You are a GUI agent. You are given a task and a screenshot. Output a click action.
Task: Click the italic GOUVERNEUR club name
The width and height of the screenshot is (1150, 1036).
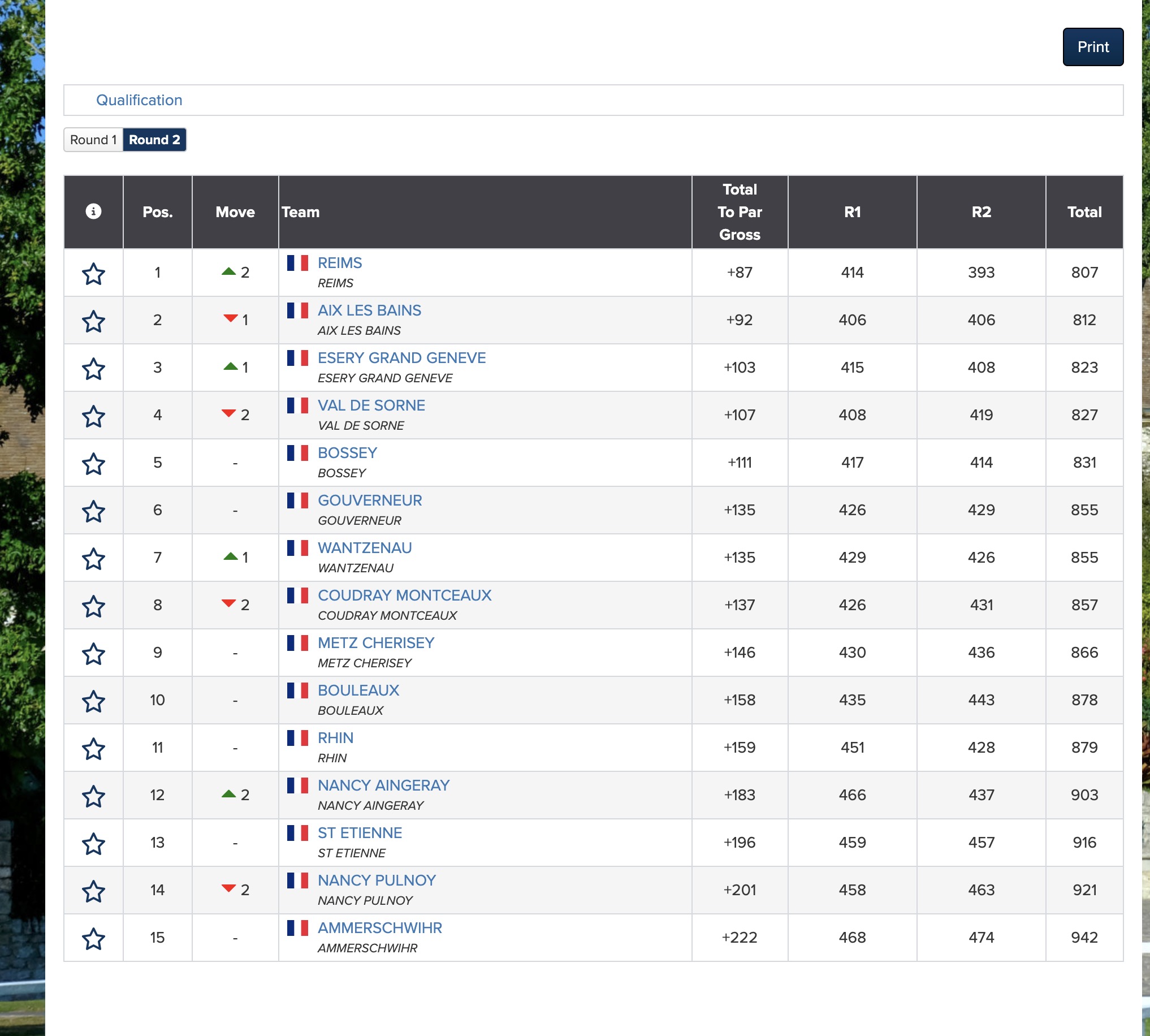360,521
